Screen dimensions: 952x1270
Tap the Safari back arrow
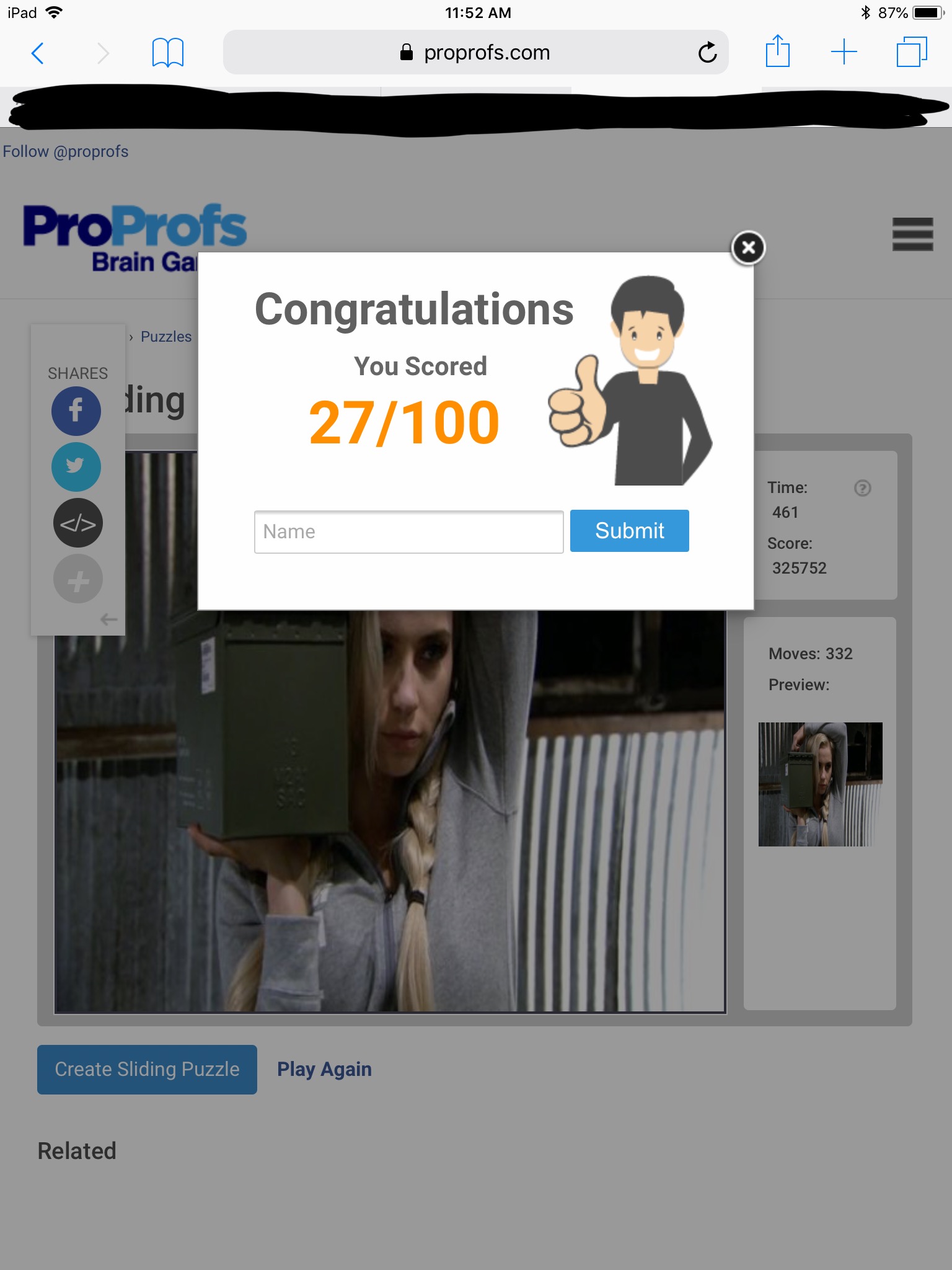[x=38, y=53]
